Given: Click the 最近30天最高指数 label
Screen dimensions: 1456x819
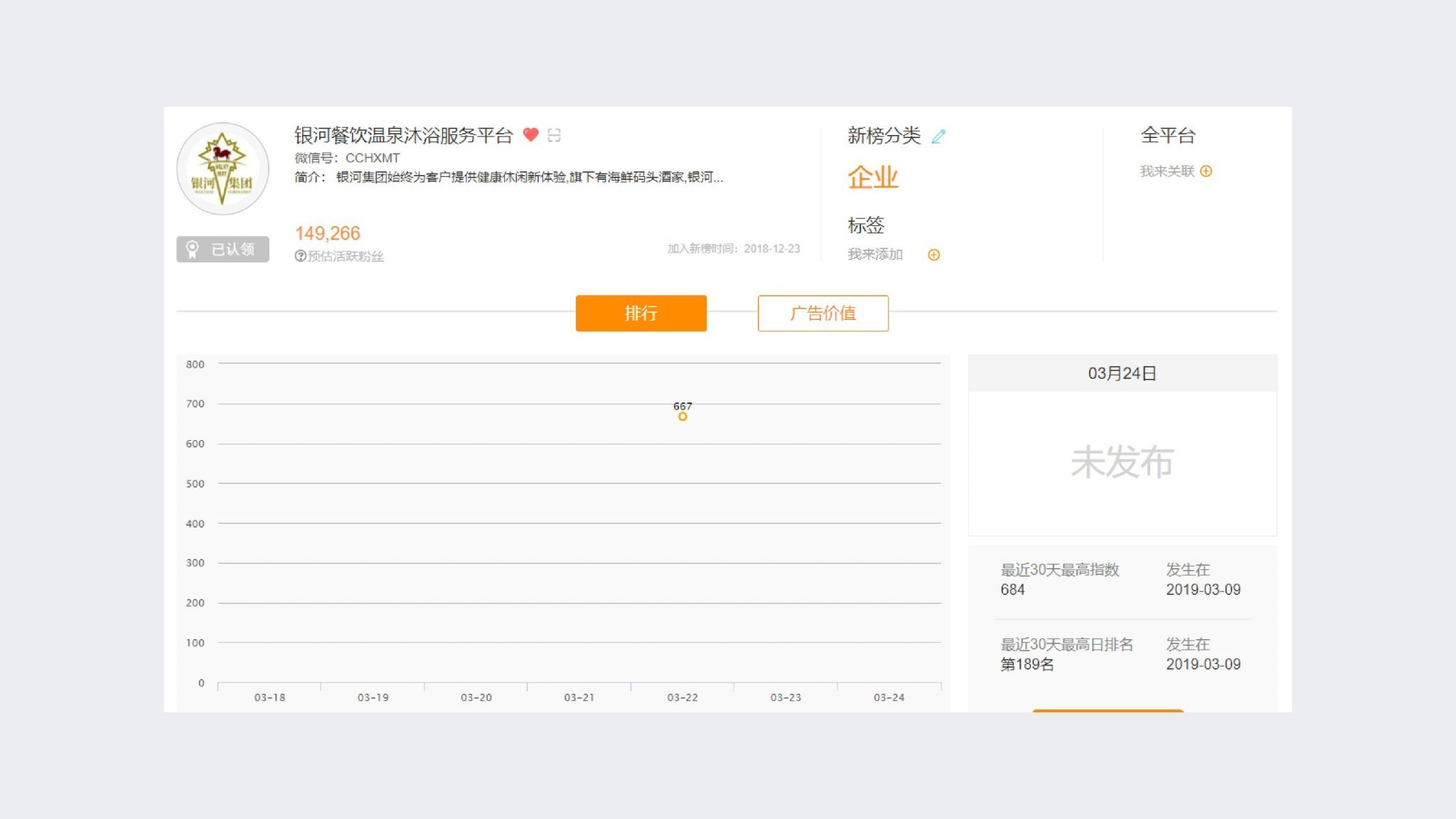Looking at the screenshot, I should (1060, 569).
